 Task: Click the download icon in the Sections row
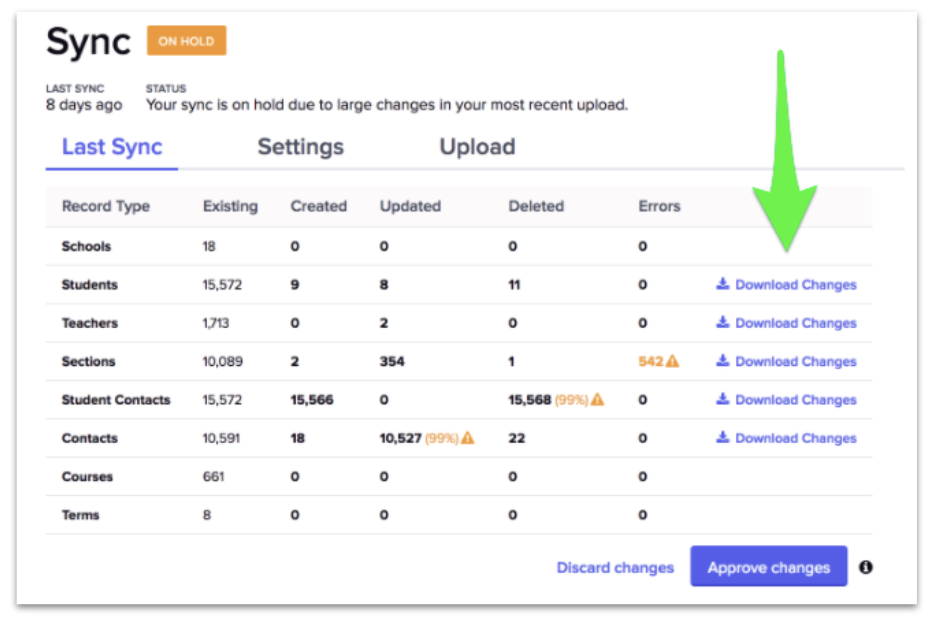click(x=721, y=361)
